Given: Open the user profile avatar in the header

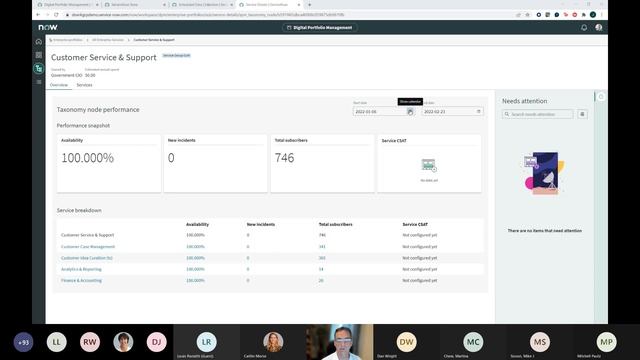Looking at the screenshot, I should point(599,27).
